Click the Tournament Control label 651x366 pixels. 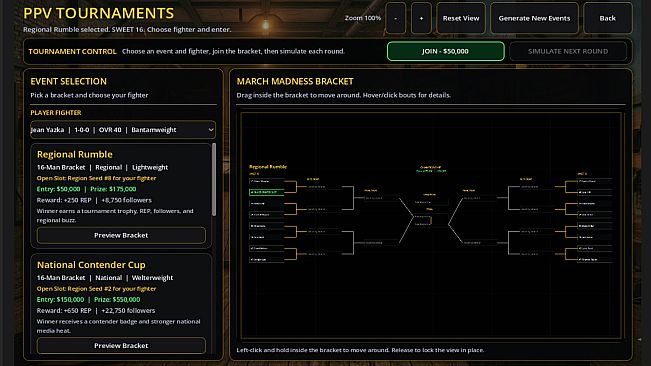coord(72,51)
